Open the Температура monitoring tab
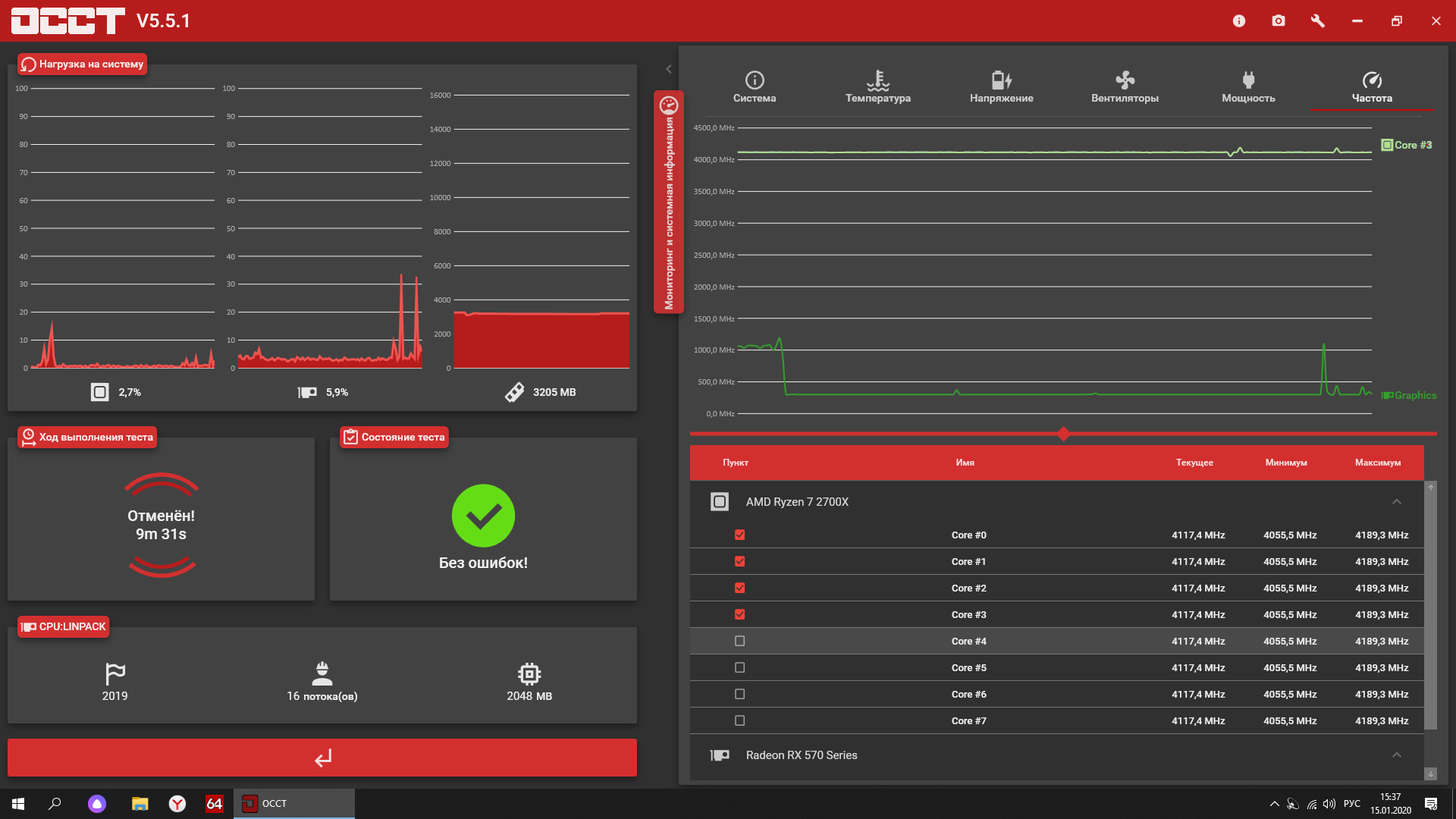1456x819 pixels. tap(878, 87)
